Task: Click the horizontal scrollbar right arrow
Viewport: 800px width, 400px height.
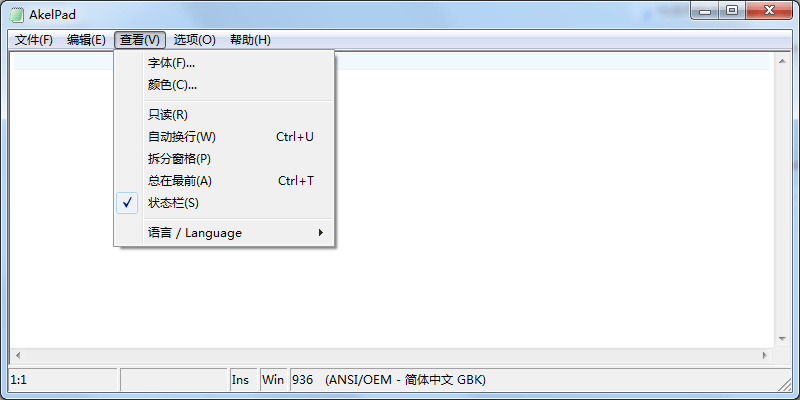Action: click(x=766, y=356)
